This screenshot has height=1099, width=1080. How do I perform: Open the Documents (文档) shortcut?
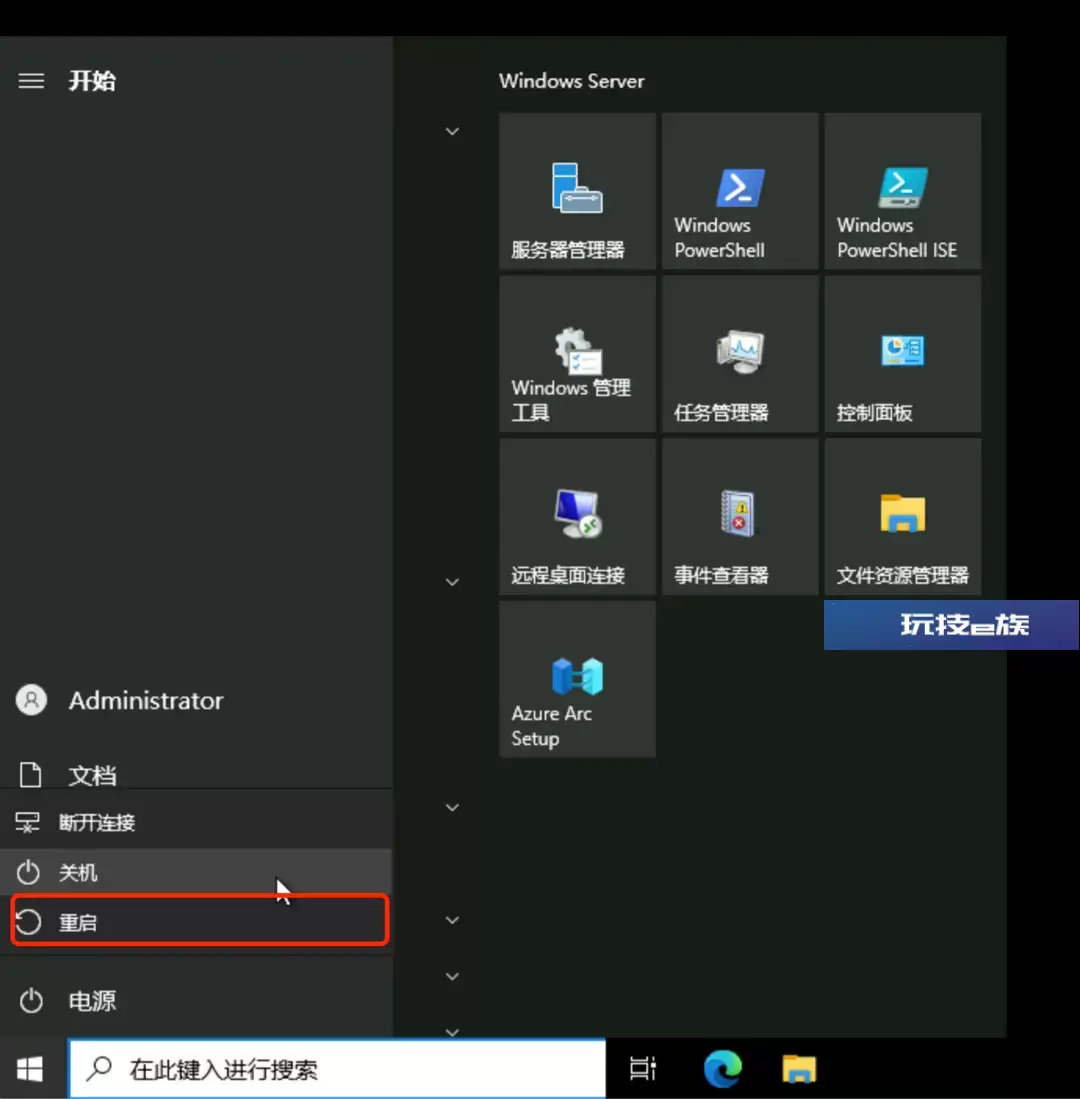pyautogui.click(x=196, y=775)
